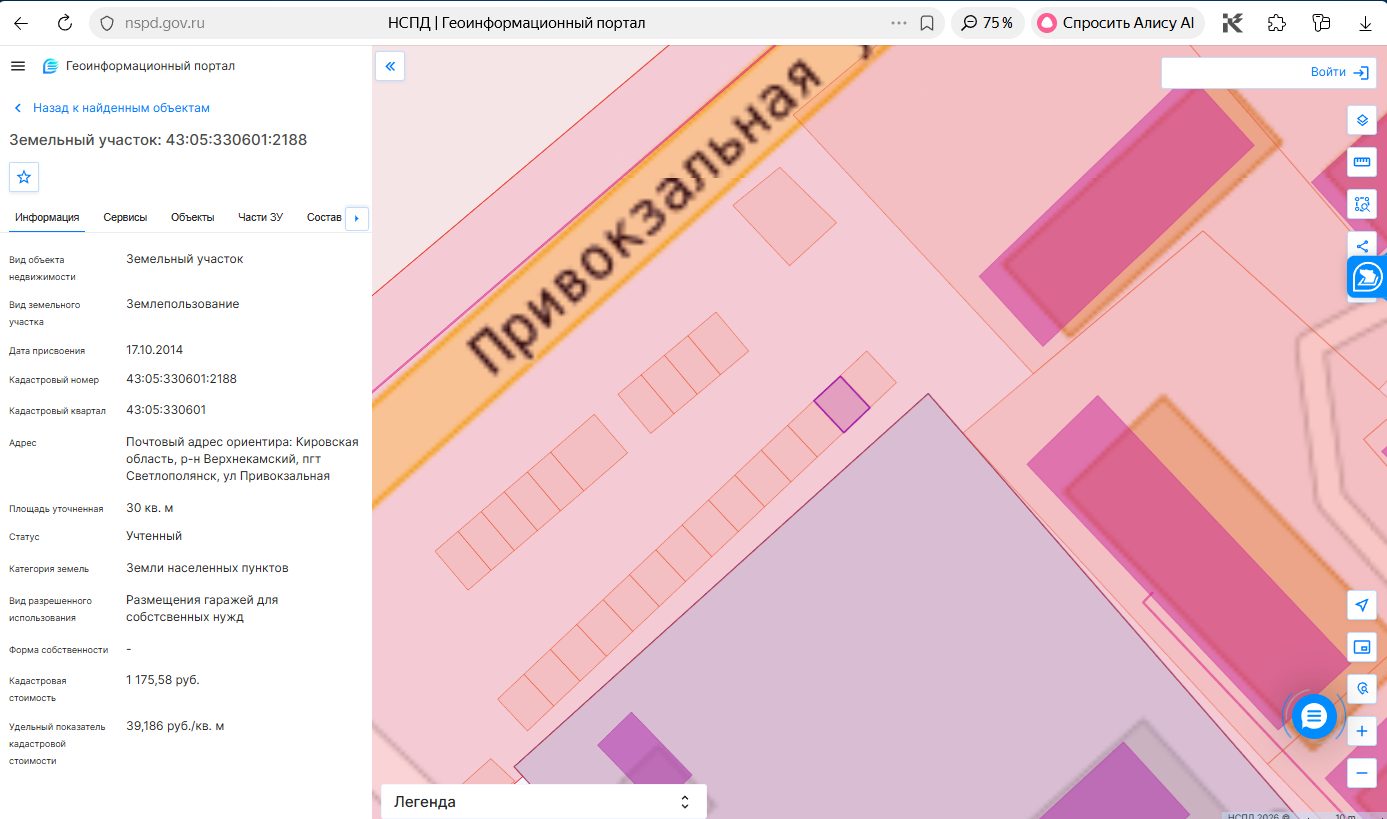Viewport: 1387px width, 819px height.
Task: Reload the browser page
Action: tap(65, 22)
